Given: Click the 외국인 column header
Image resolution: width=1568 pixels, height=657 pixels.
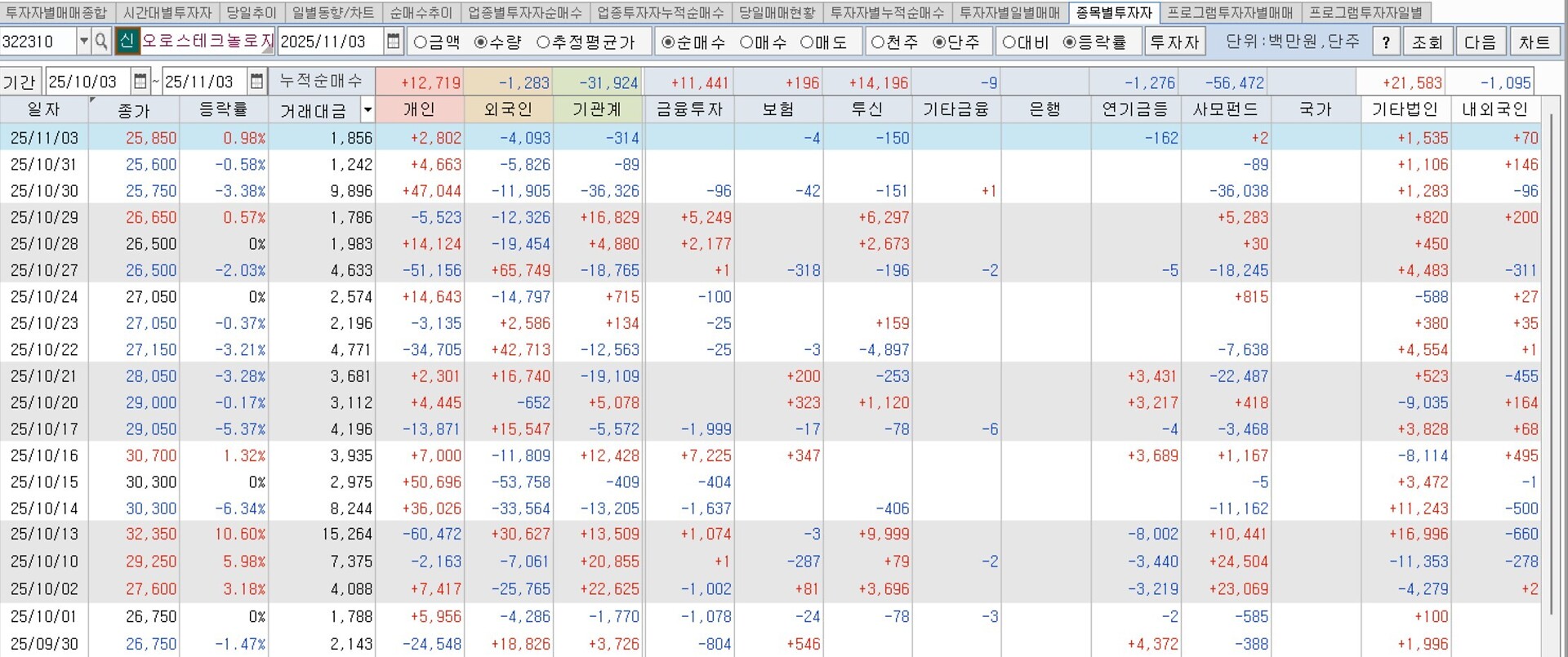Looking at the screenshot, I should (x=508, y=109).
